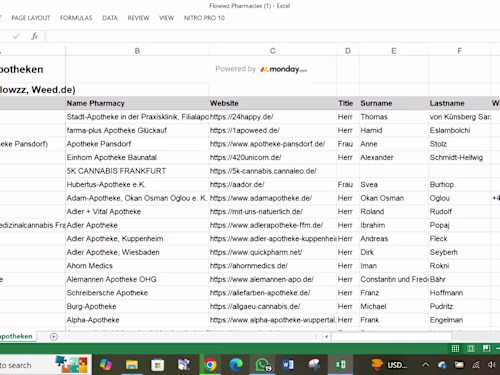
Task: Open the https://420unicorn.de/ link
Action: point(246,157)
